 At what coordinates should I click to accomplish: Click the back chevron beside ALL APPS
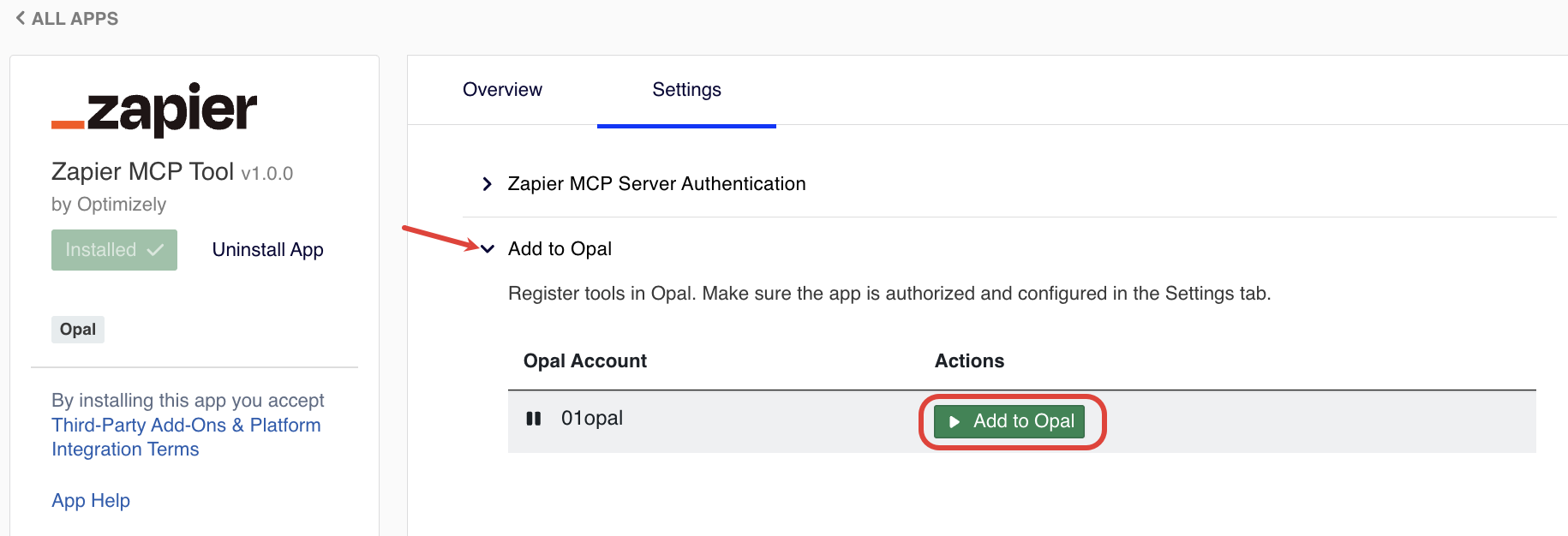pos(21,18)
